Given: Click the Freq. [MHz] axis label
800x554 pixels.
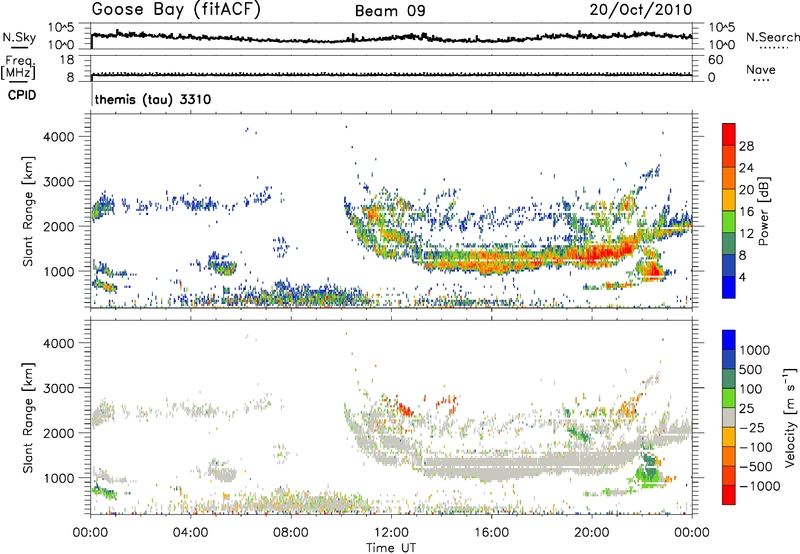Looking at the screenshot, I should [x=19, y=67].
